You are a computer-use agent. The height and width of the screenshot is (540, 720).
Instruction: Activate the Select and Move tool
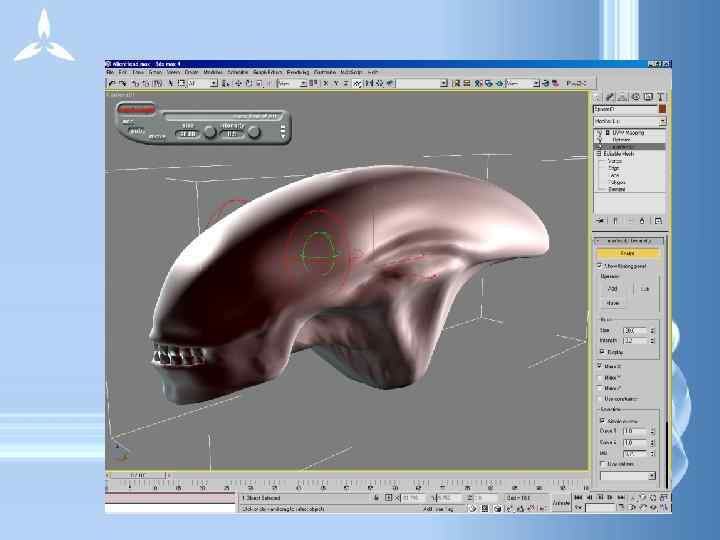tap(238, 84)
